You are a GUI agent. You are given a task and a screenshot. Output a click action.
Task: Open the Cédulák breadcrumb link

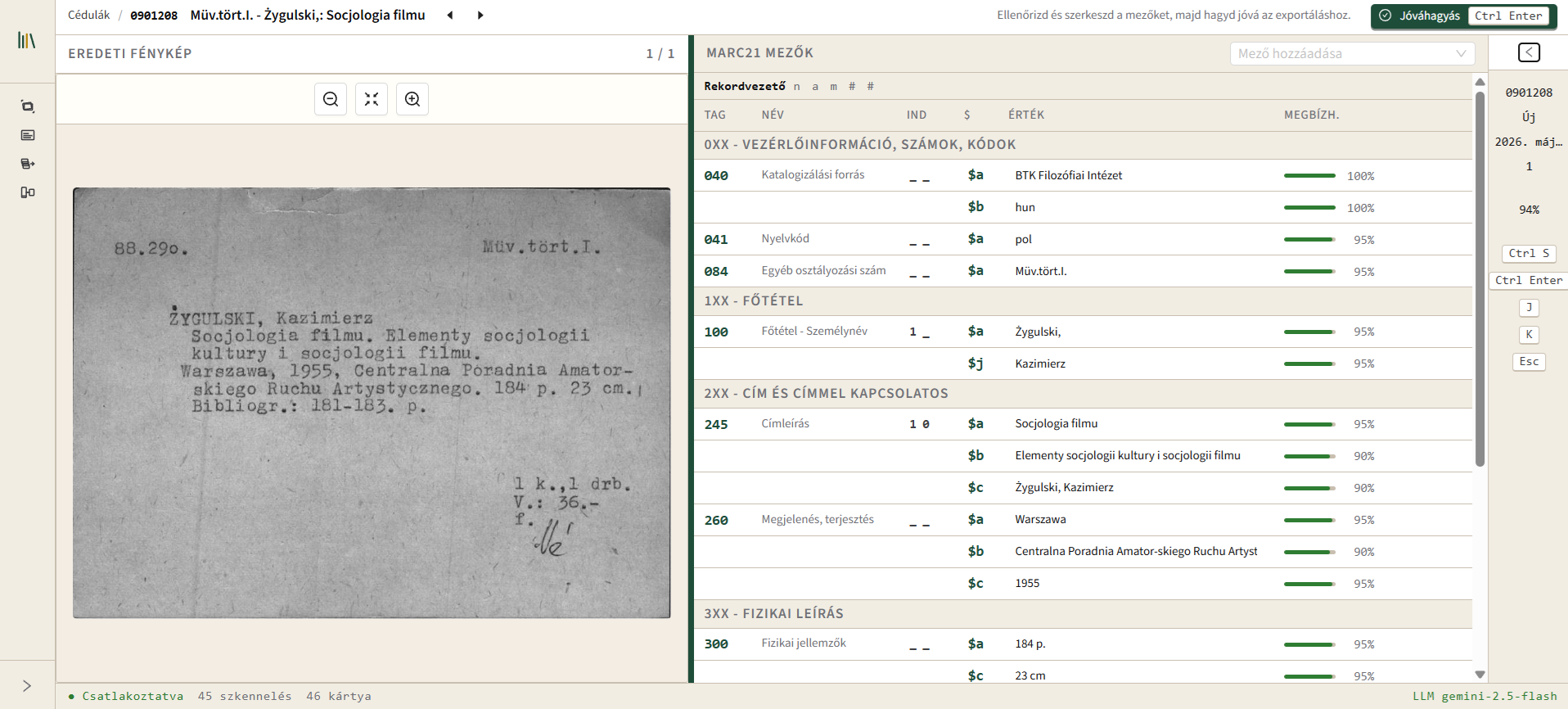[x=88, y=15]
